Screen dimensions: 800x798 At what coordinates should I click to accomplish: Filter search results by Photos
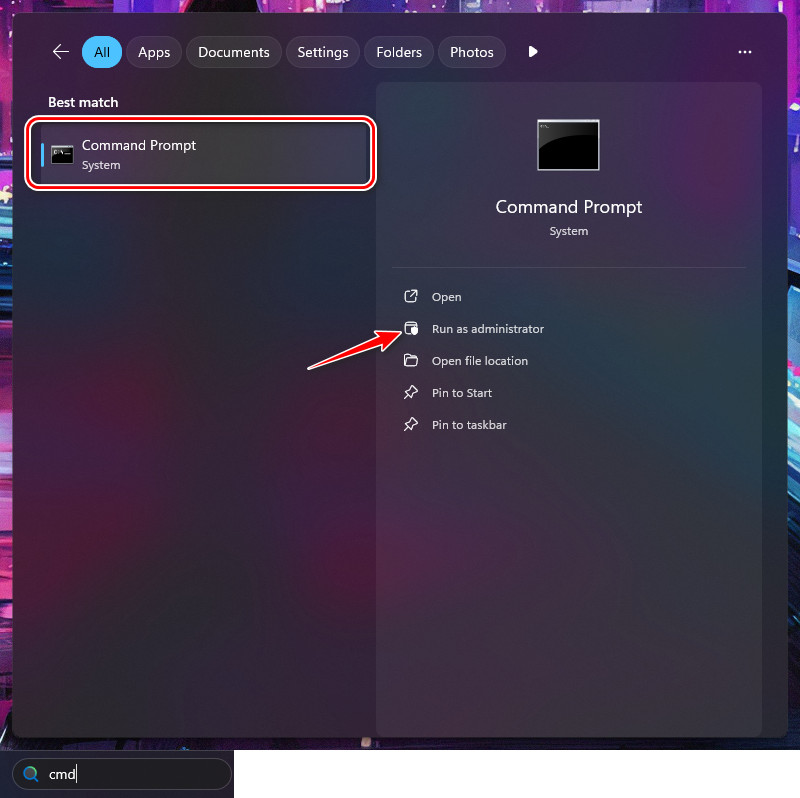tap(471, 52)
